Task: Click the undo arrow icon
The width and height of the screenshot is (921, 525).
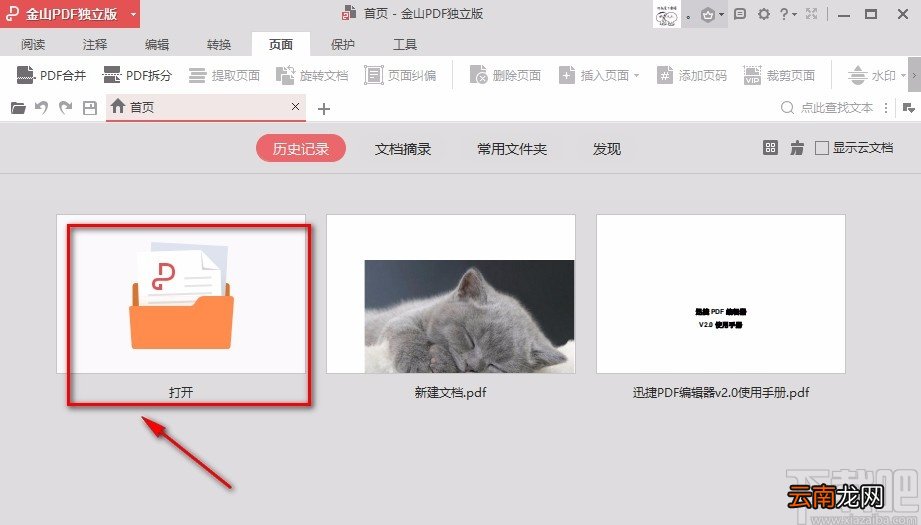Action: click(41, 108)
